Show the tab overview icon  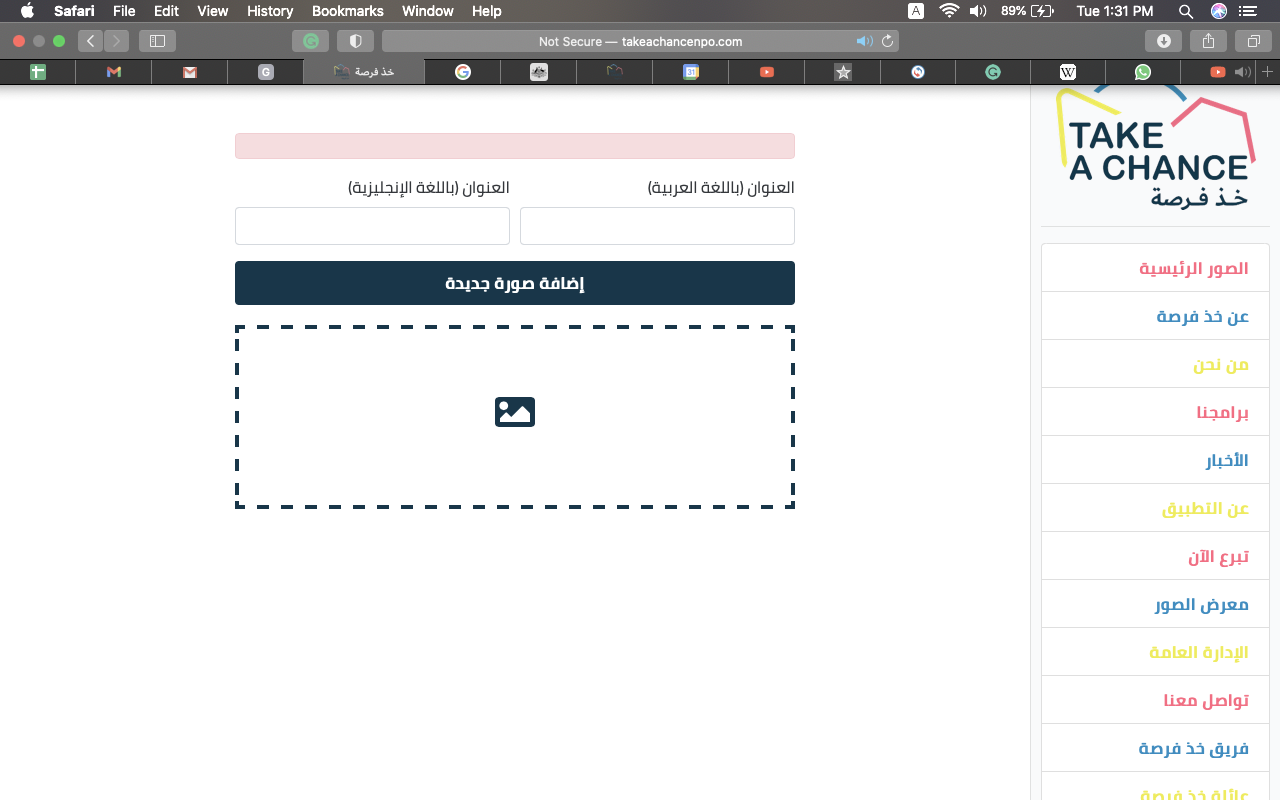pos(1253,41)
